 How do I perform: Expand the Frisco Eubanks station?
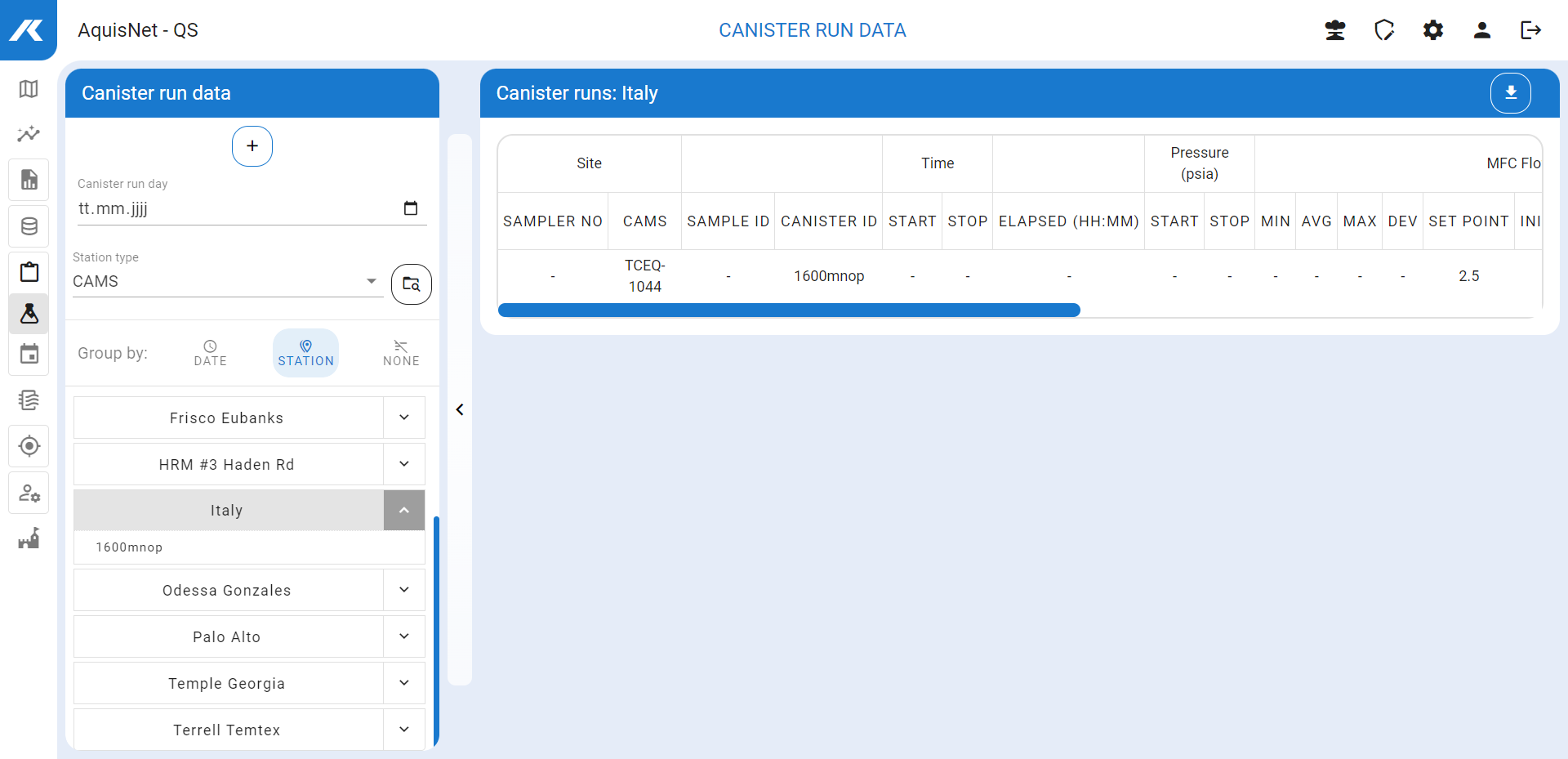pos(404,417)
